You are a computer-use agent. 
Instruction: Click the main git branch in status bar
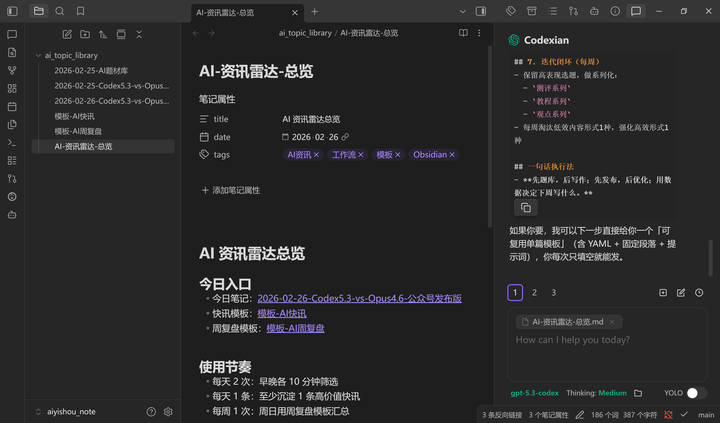(706, 415)
